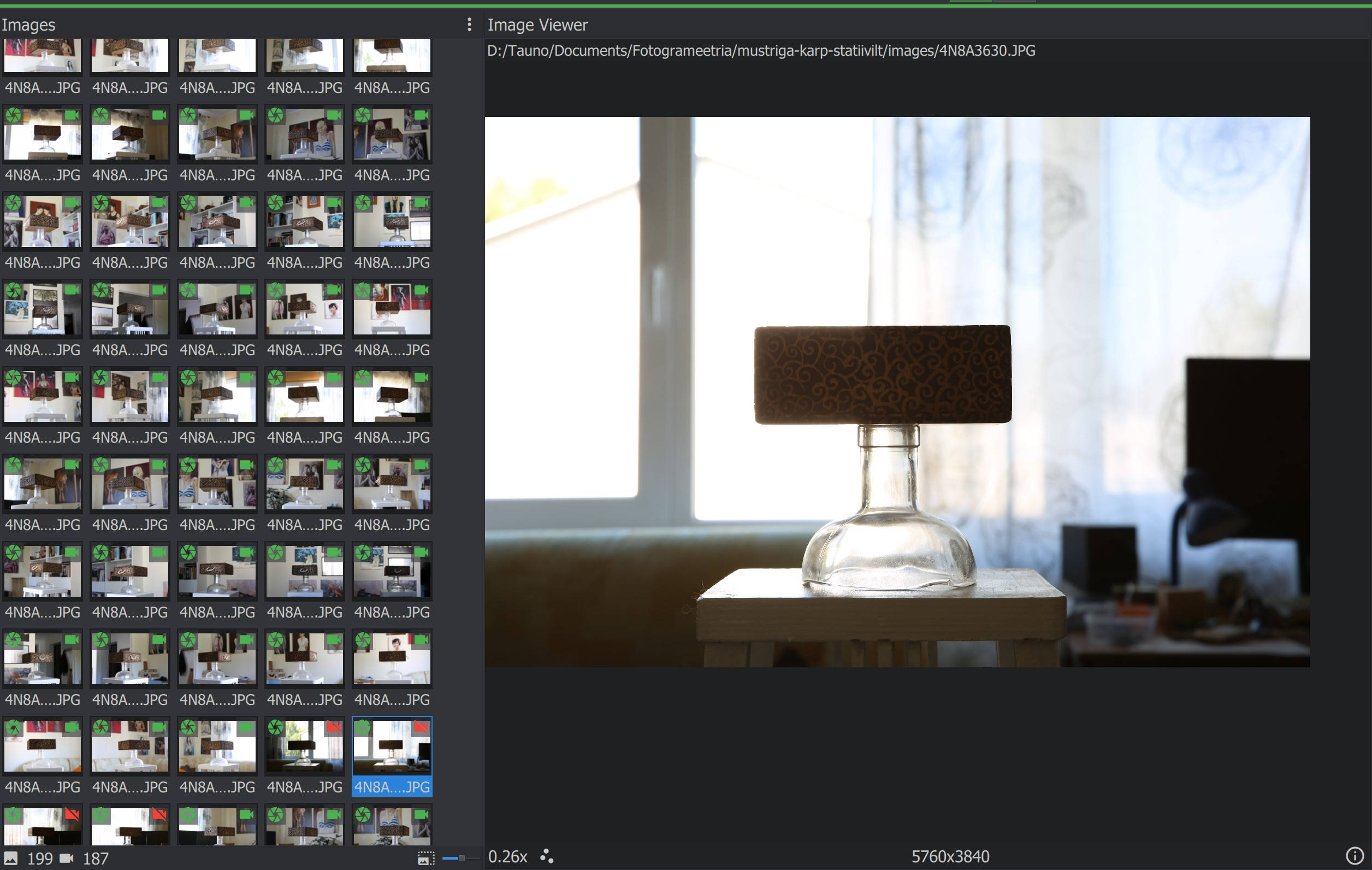This screenshot has height=870, width=1372.
Task: Open the Images panel three-dot menu
Action: pos(469,25)
